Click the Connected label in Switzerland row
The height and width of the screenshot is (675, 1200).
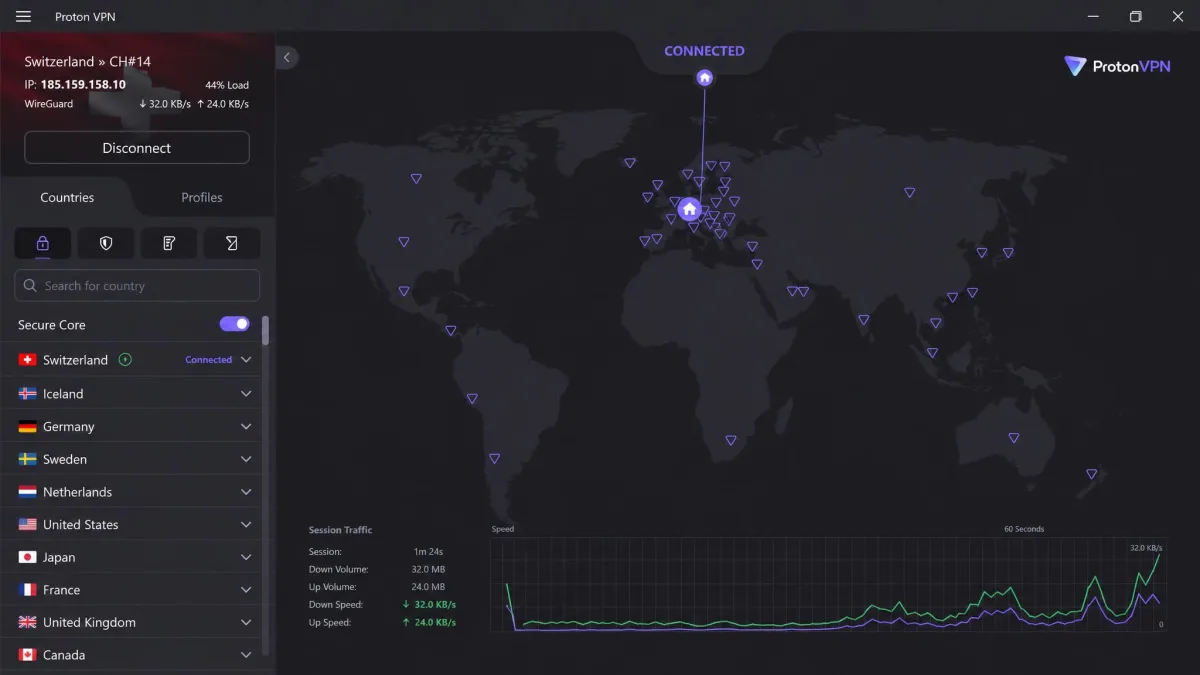tap(208, 360)
